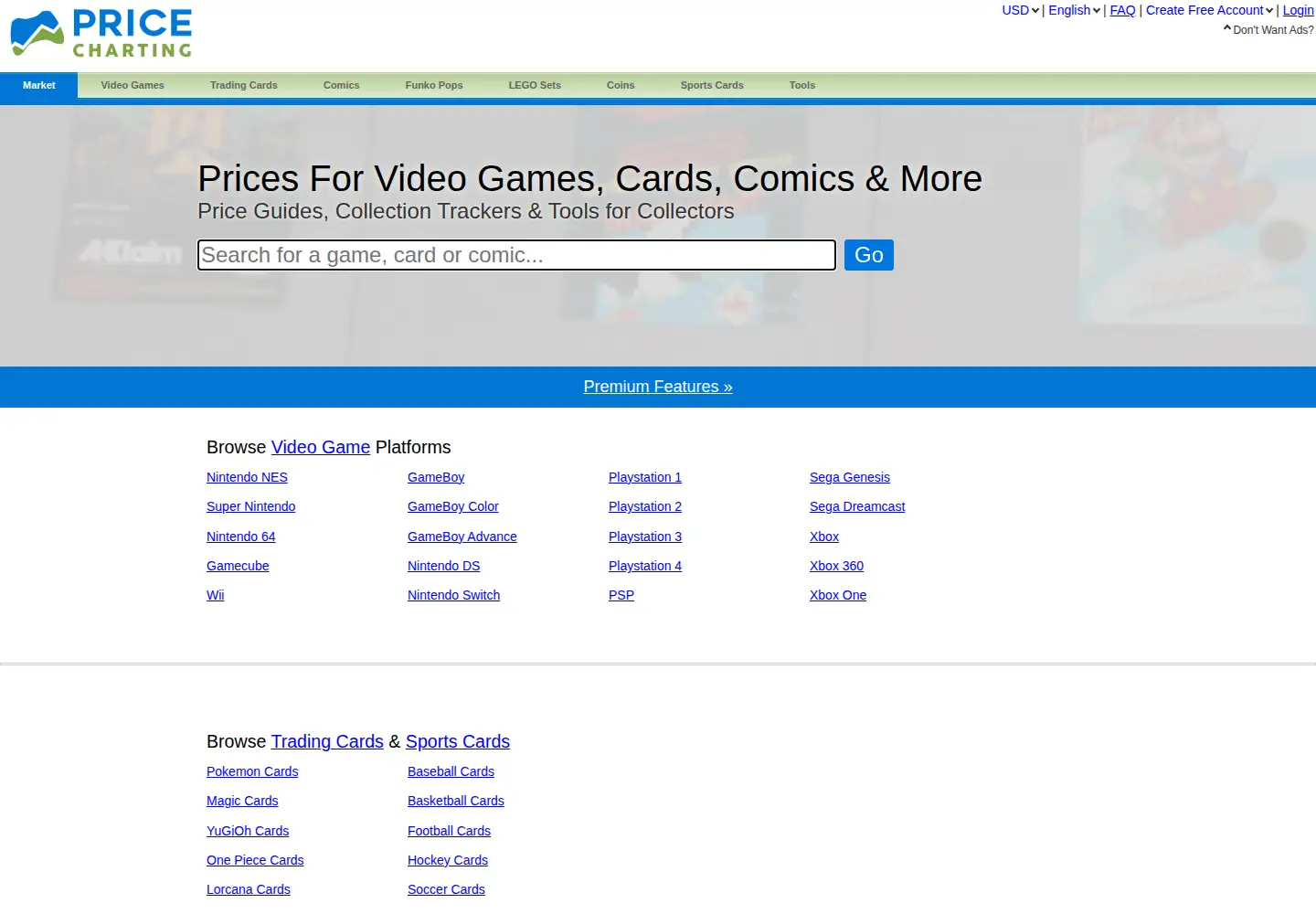
Task: Open the Playstation 2 link
Action: (x=645, y=506)
